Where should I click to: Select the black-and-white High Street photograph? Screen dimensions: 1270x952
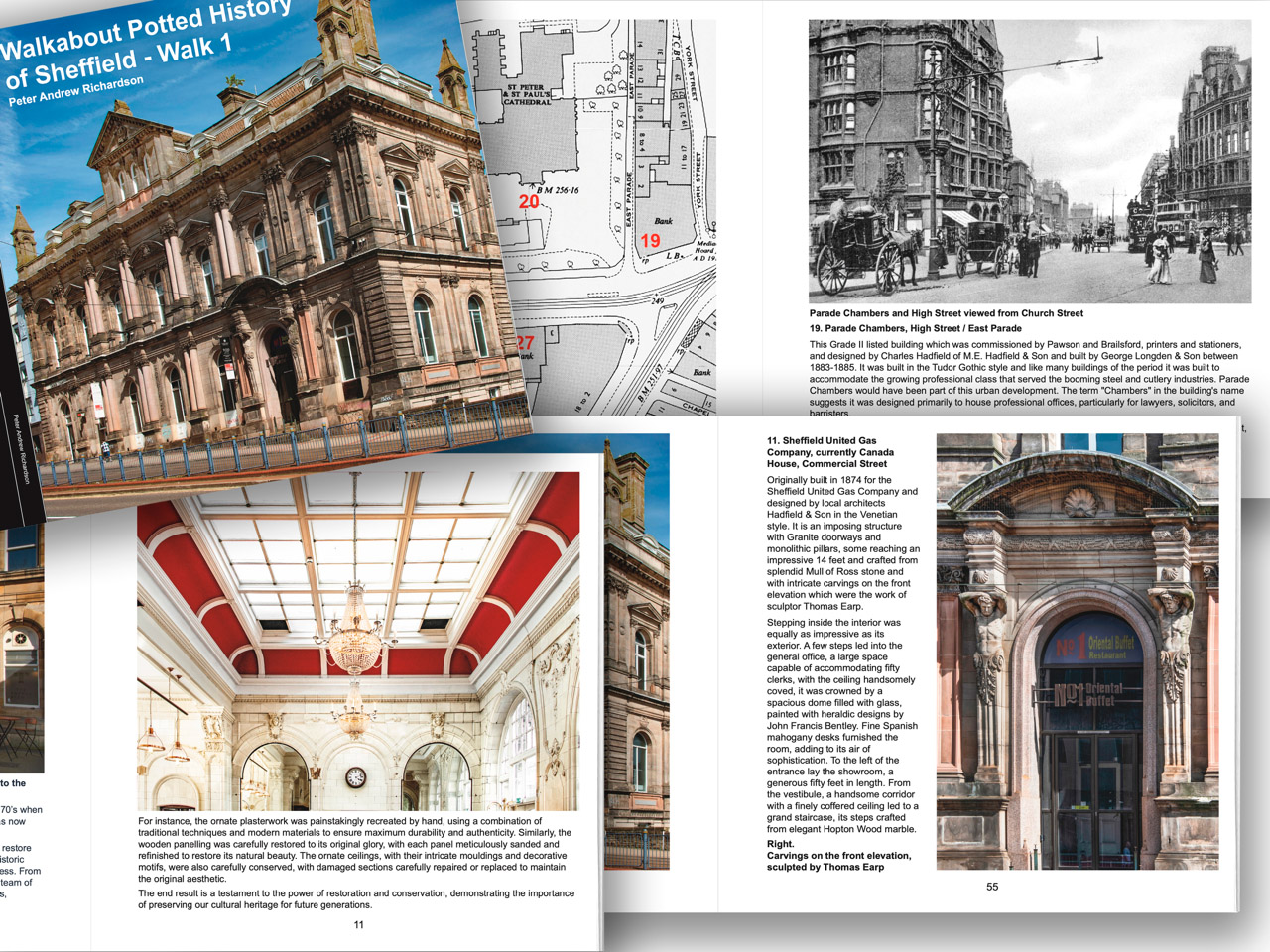pos(1029,161)
